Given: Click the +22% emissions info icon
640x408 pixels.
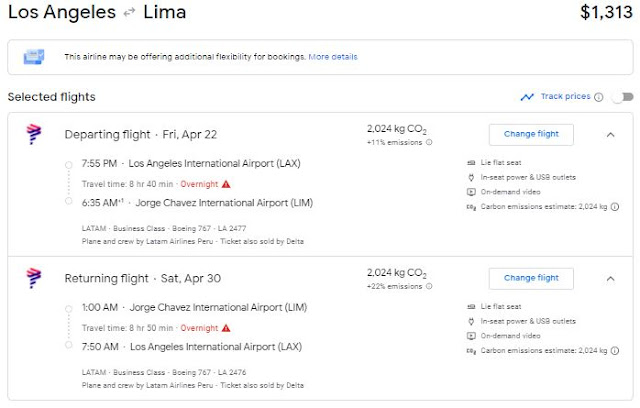Looking at the screenshot, I should point(430,286).
